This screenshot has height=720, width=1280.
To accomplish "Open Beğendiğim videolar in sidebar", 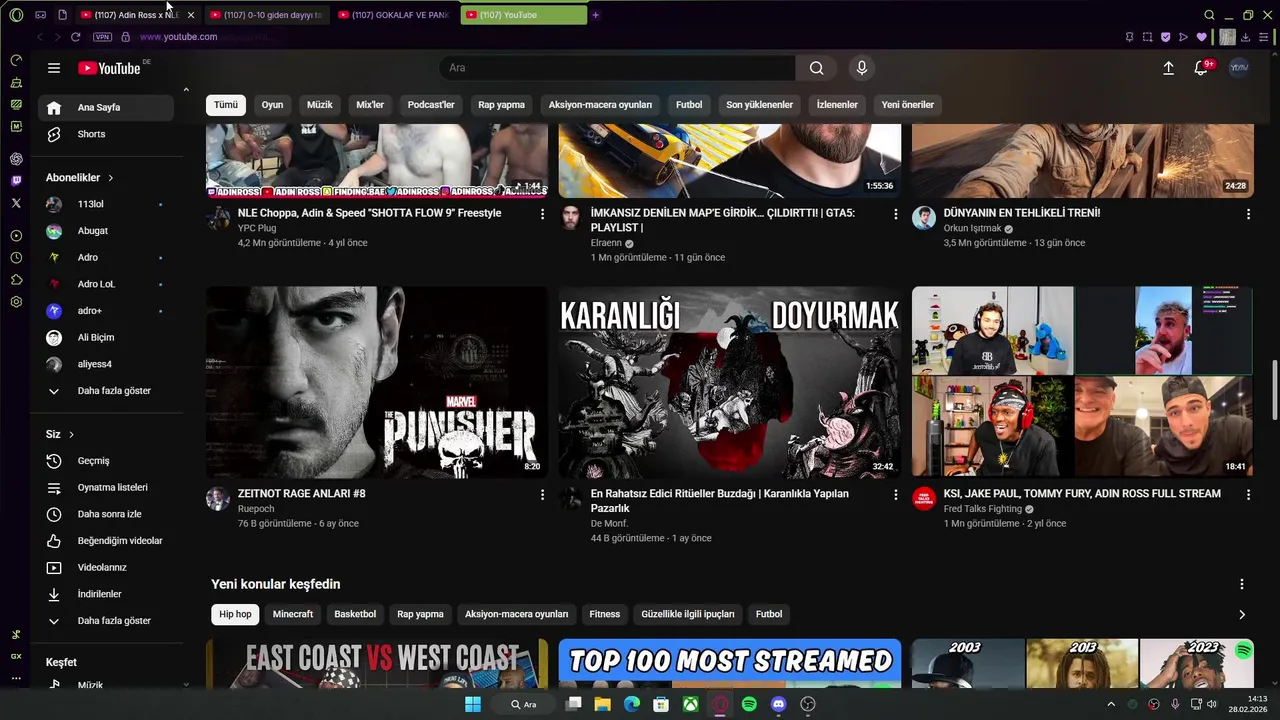I will (x=106, y=541).
